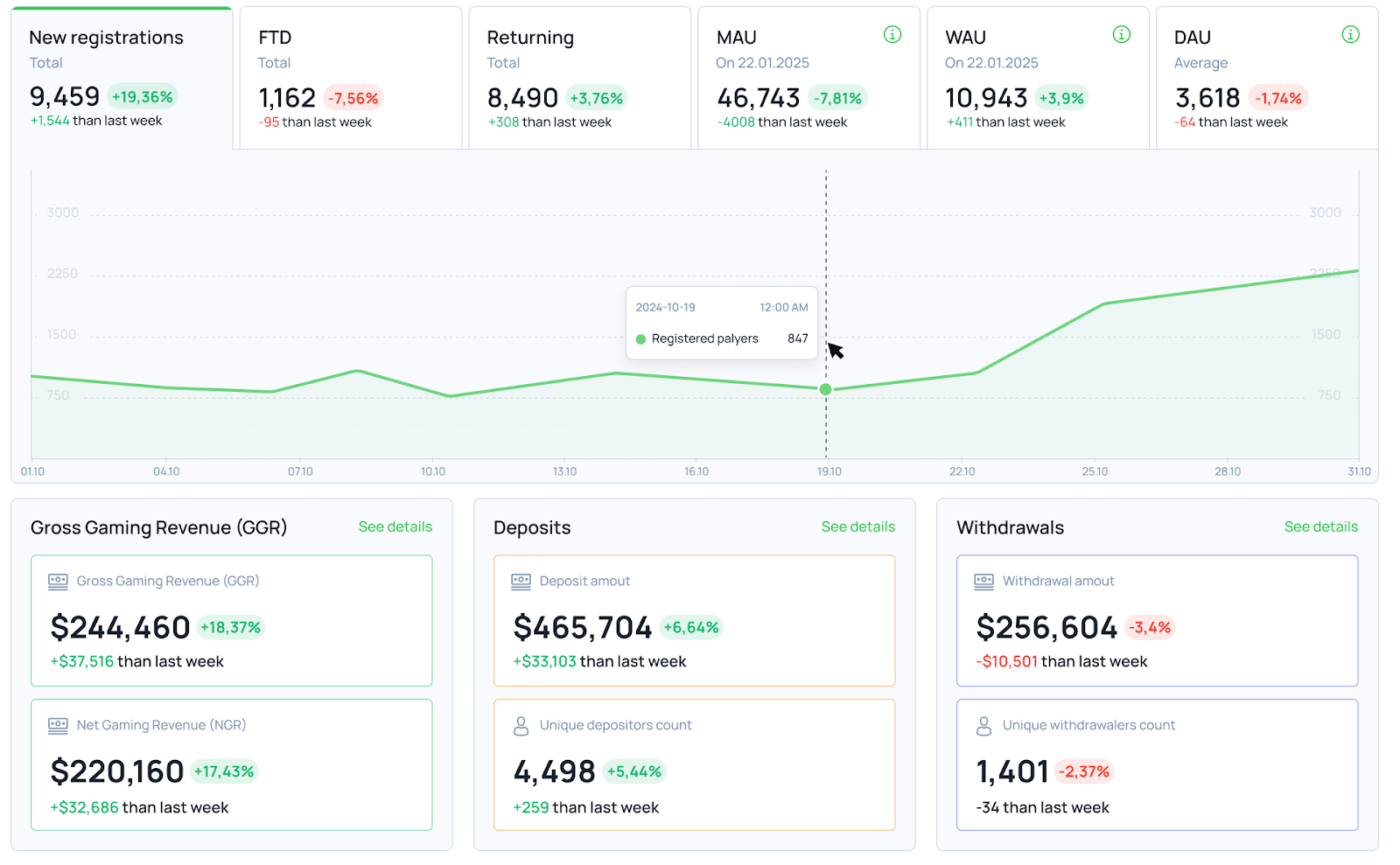This screenshot has width=1400, height=865.
Task: Click the 25.10 date label on chart axis
Action: 1094,471
